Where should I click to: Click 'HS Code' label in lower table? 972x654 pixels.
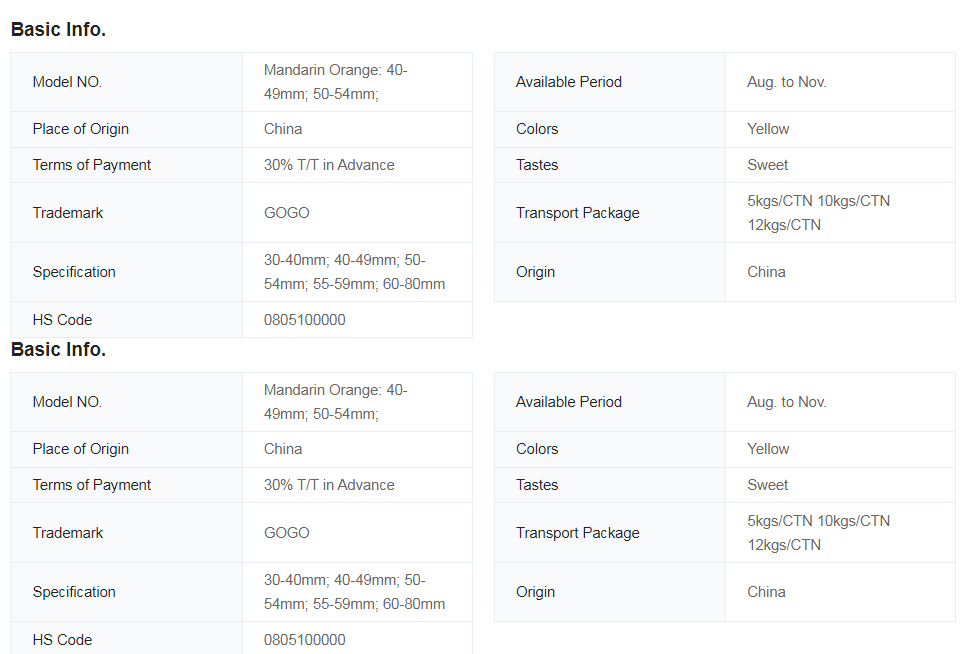click(x=62, y=640)
